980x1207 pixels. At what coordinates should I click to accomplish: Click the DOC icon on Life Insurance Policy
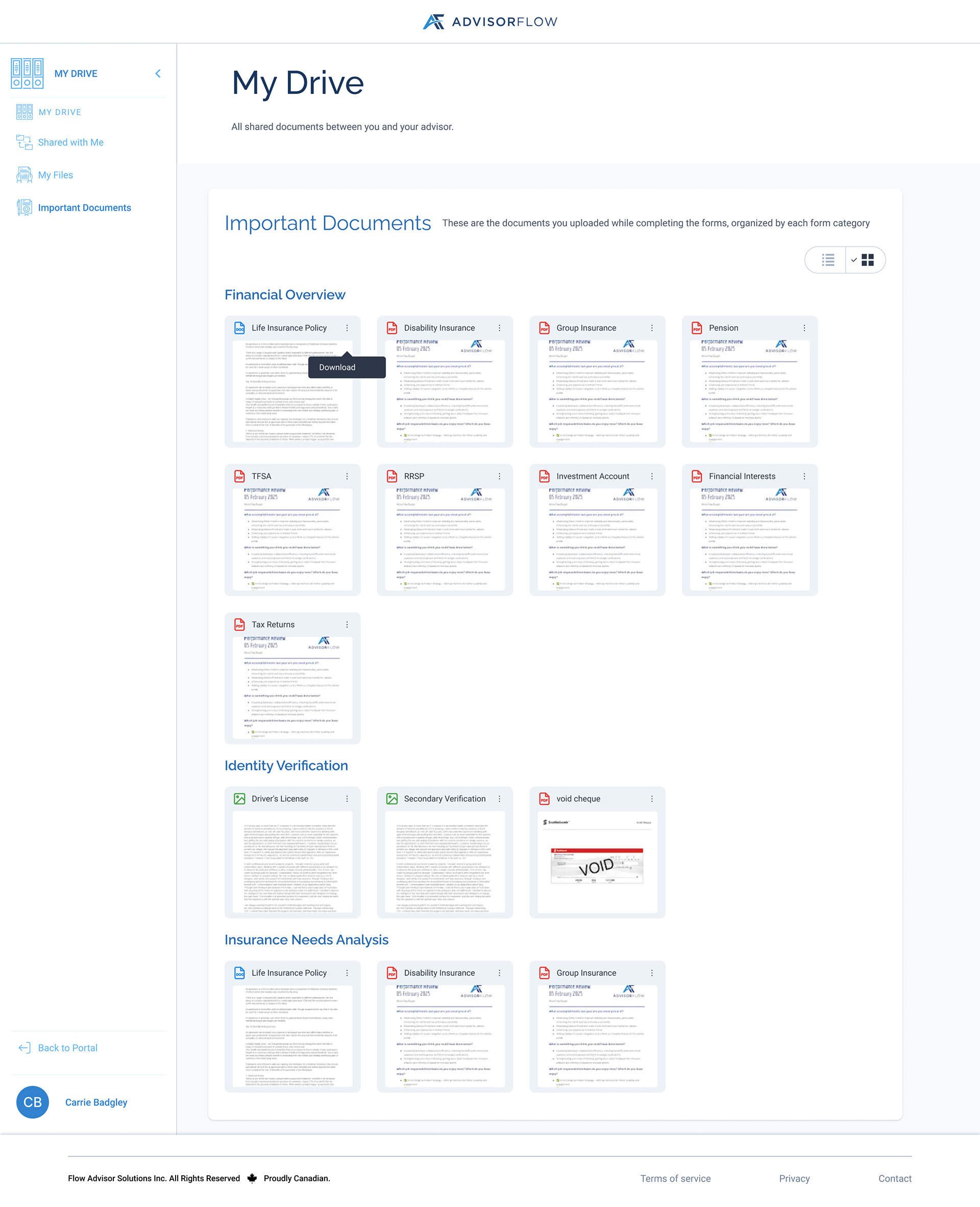[239, 328]
